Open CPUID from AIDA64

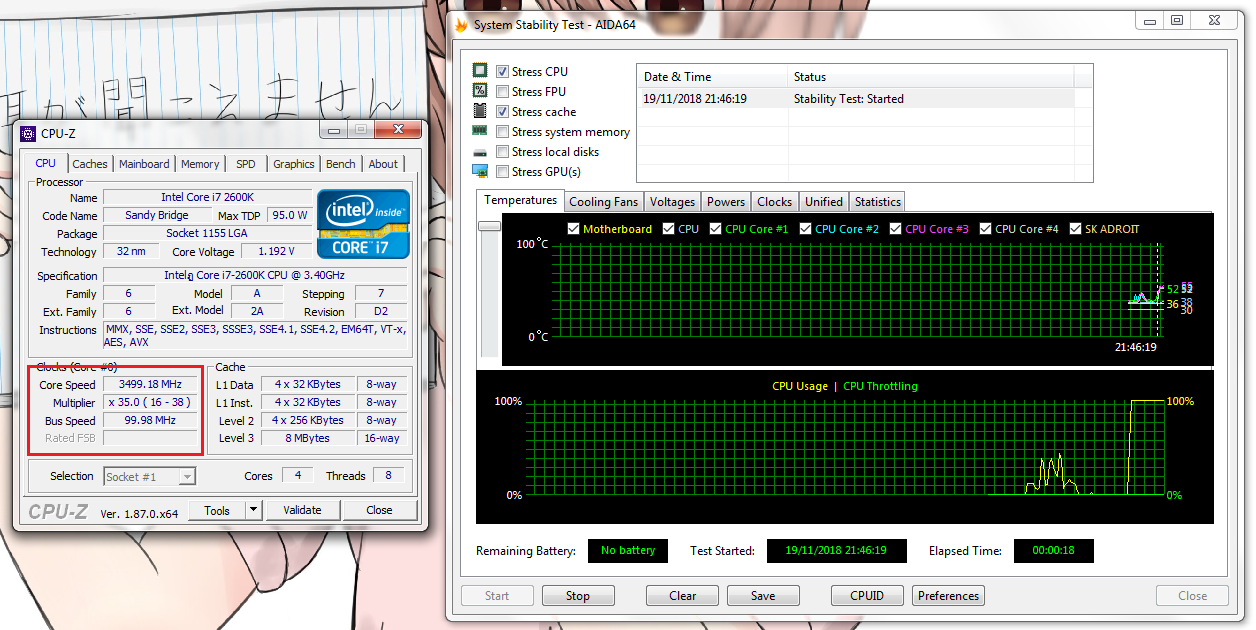click(x=867, y=596)
